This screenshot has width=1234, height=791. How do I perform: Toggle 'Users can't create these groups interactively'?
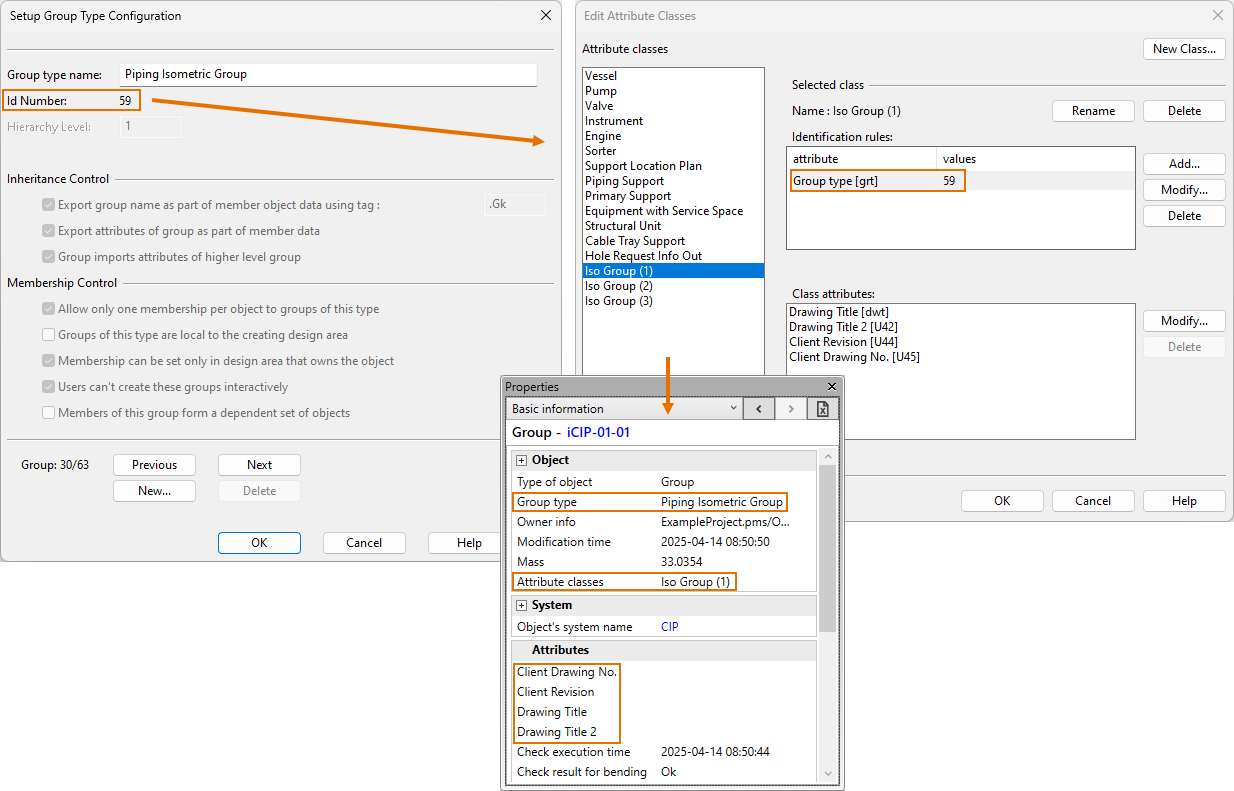coord(49,387)
